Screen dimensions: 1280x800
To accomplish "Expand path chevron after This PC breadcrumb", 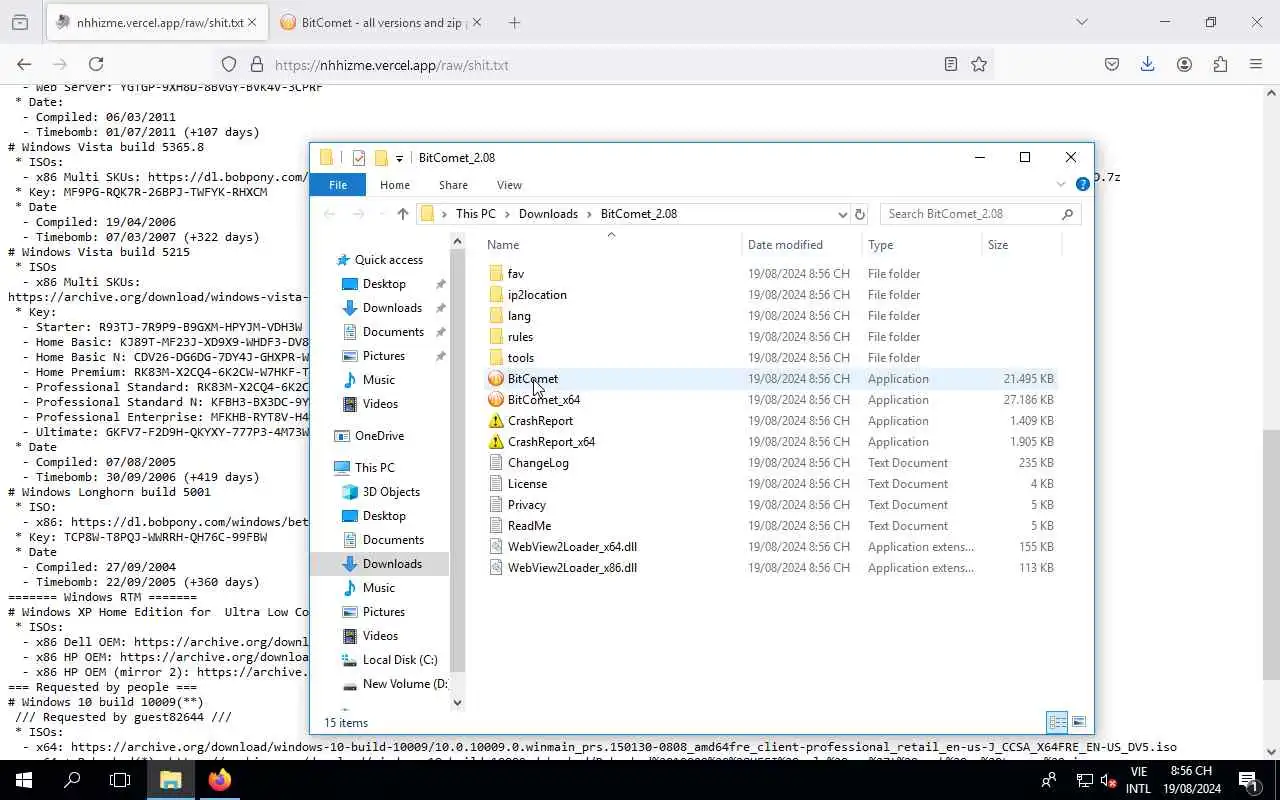I will tap(507, 214).
